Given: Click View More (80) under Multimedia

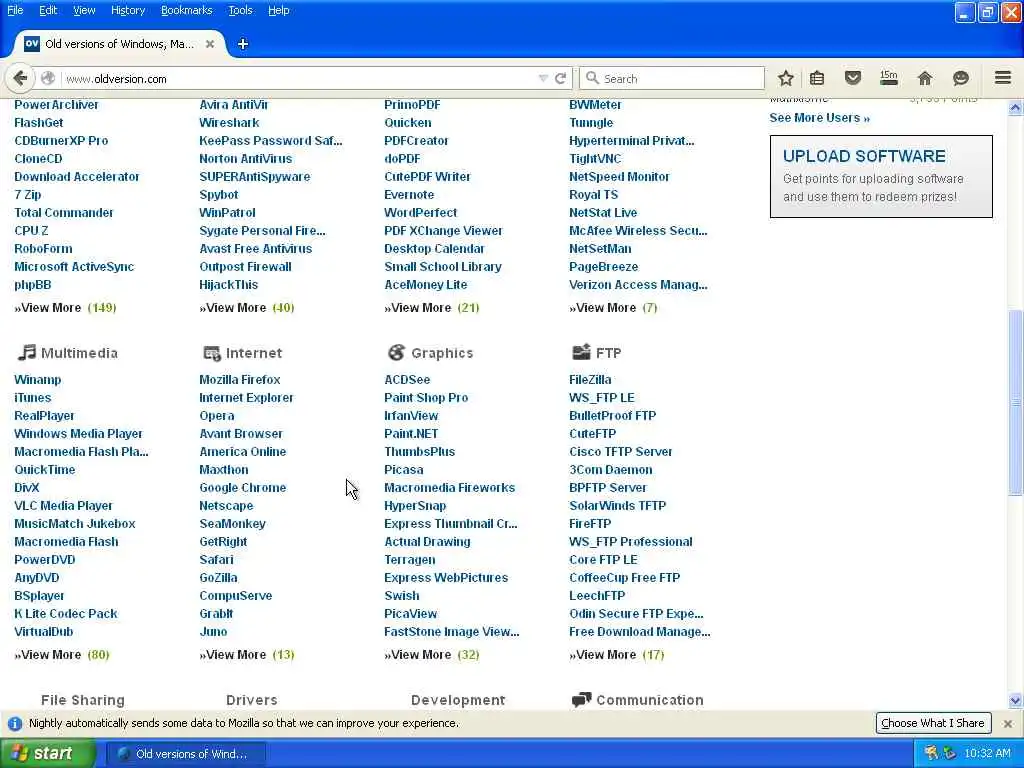Looking at the screenshot, I should point(62,654).
